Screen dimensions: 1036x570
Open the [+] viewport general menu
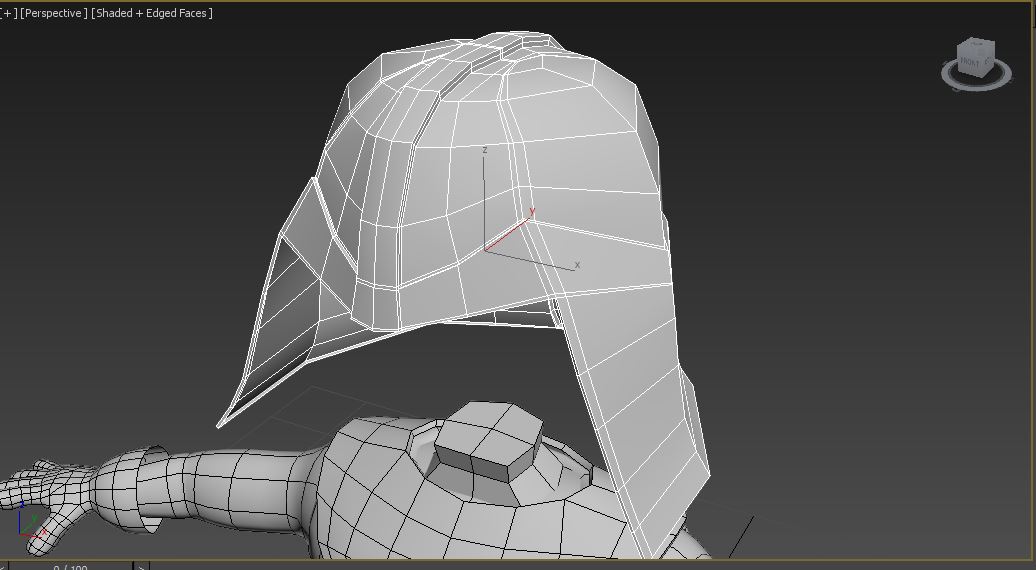click(9, 13)
